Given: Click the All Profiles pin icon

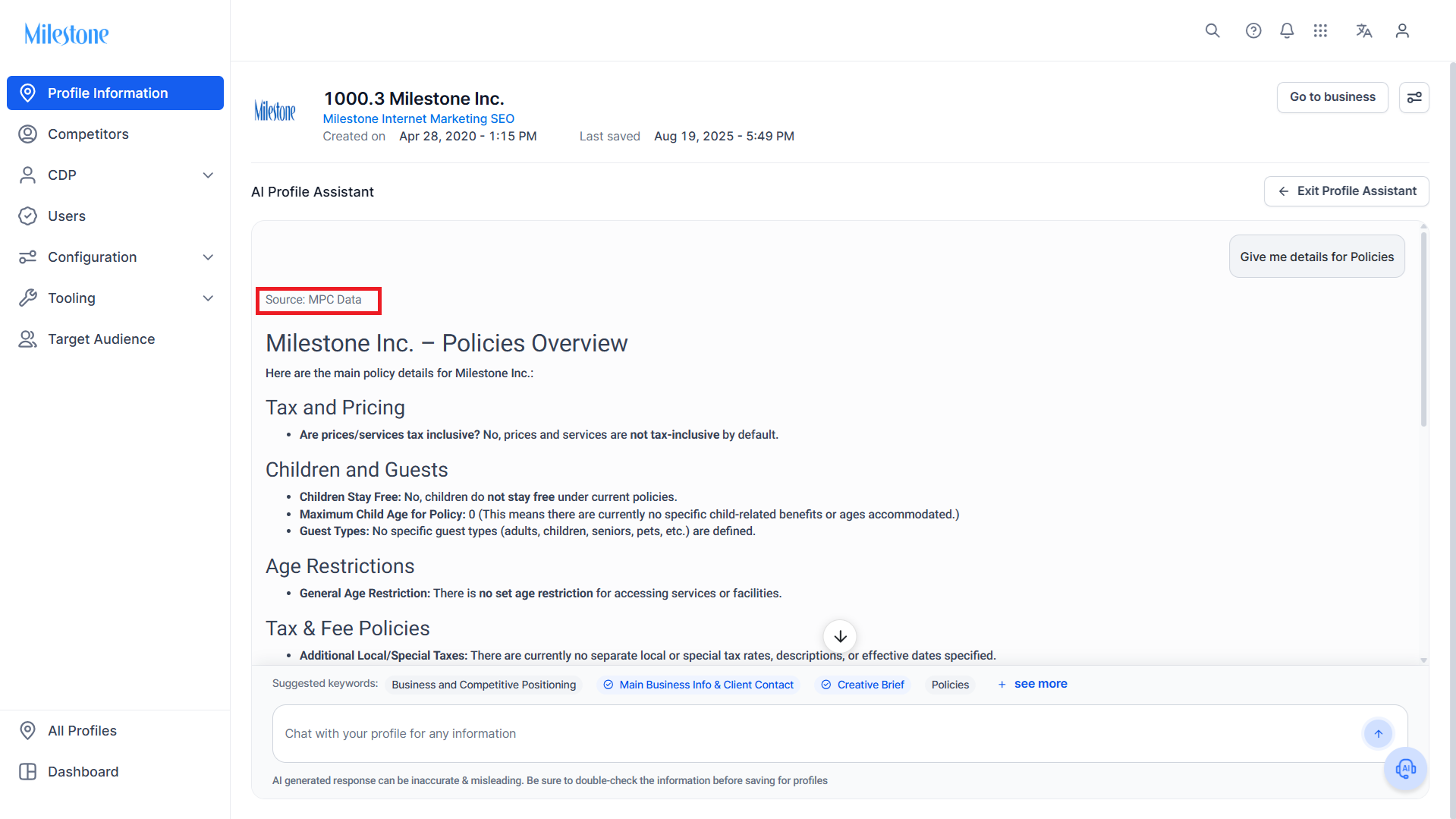Looking at the screenshot, I should (x=27, y=731).
